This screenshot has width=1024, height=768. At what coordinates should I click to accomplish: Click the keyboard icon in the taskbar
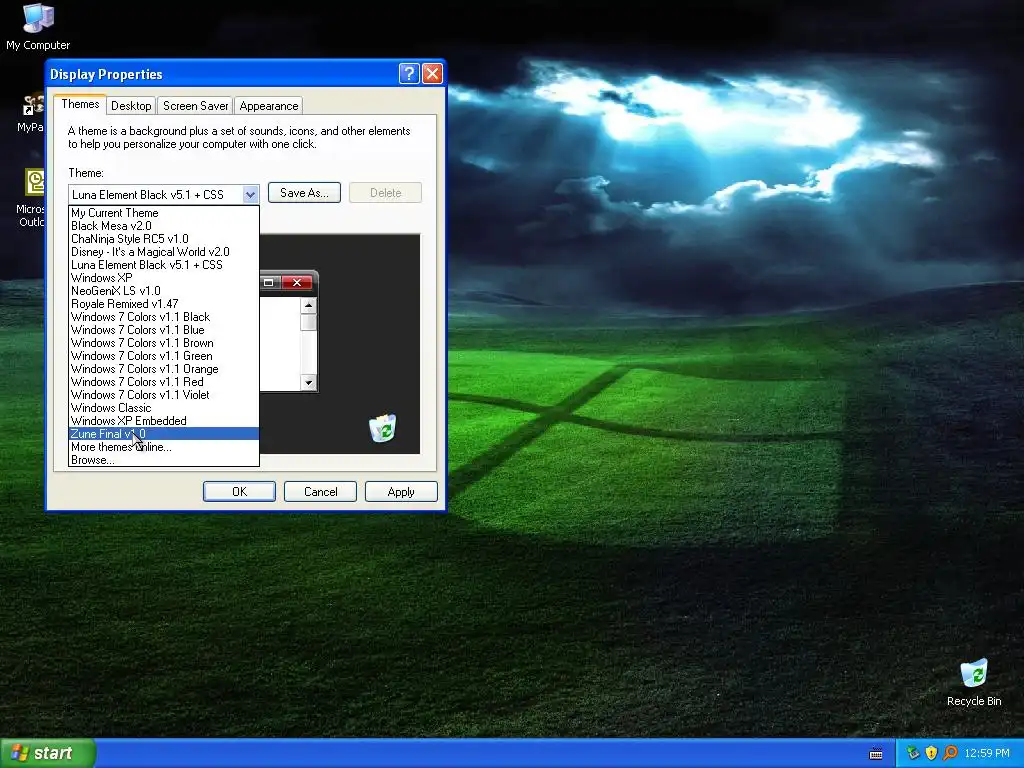pyautogui.click(x=876, y=754)
